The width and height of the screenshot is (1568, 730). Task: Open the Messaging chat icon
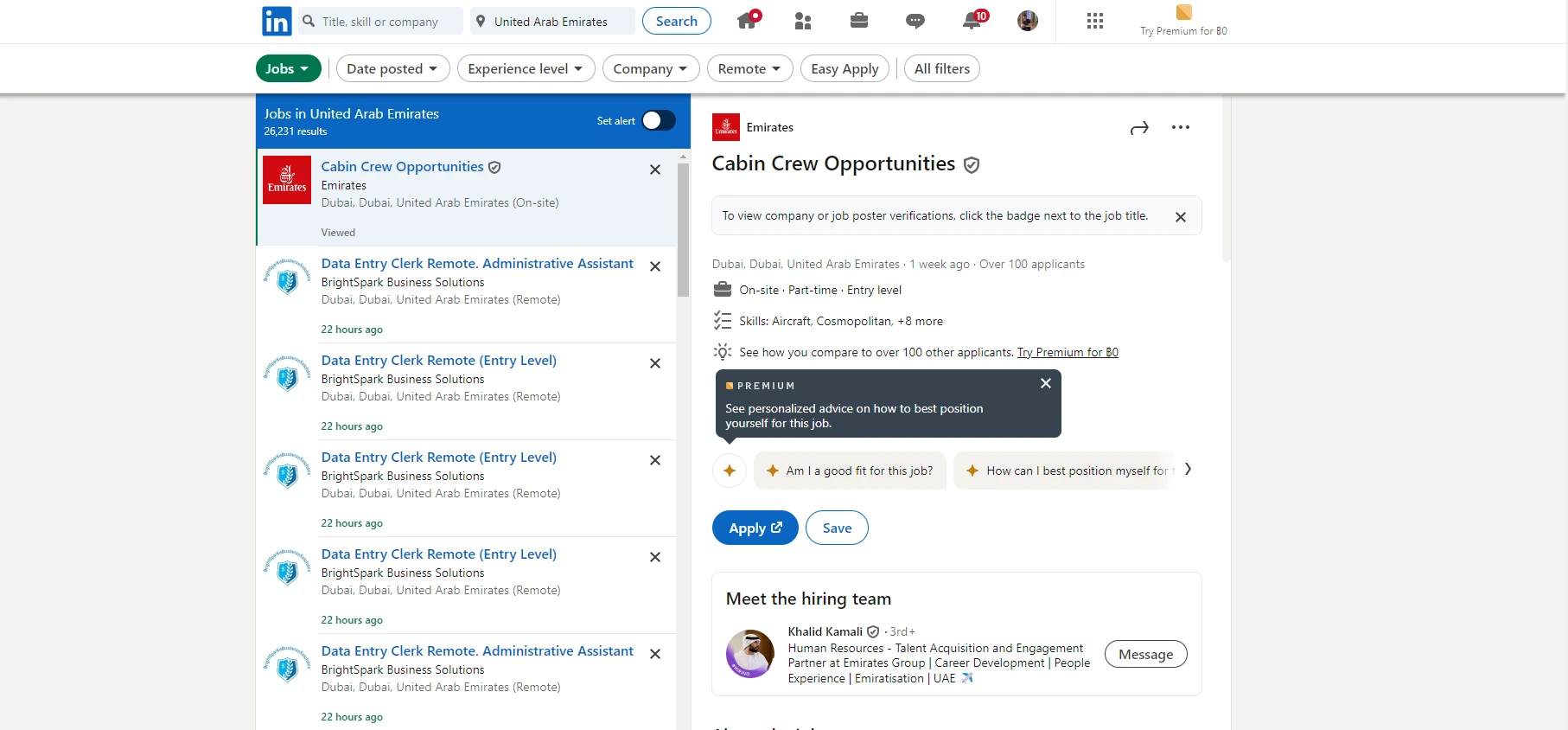(x=915, y=21)
